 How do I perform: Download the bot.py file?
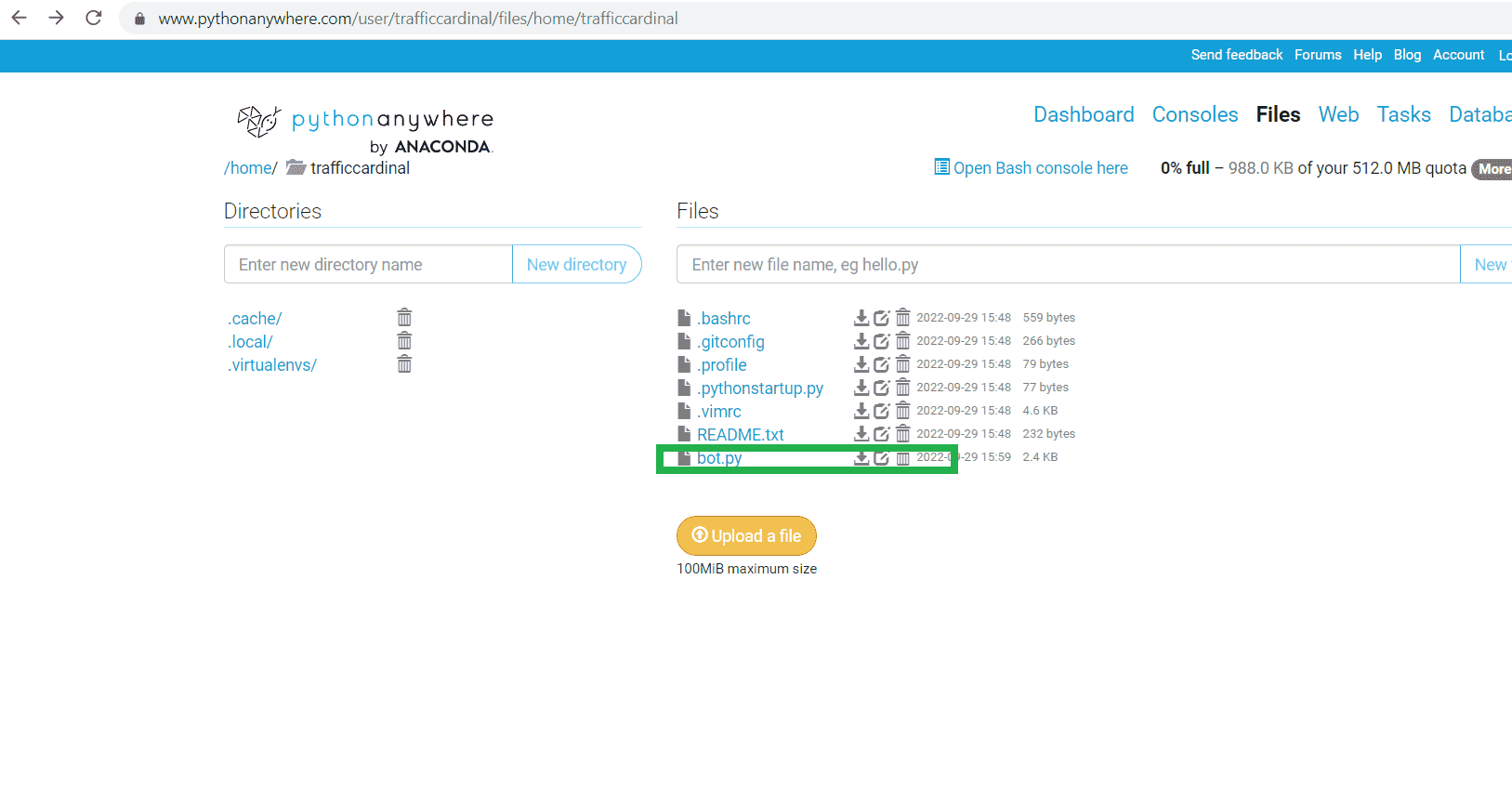[x=861, y=457]
